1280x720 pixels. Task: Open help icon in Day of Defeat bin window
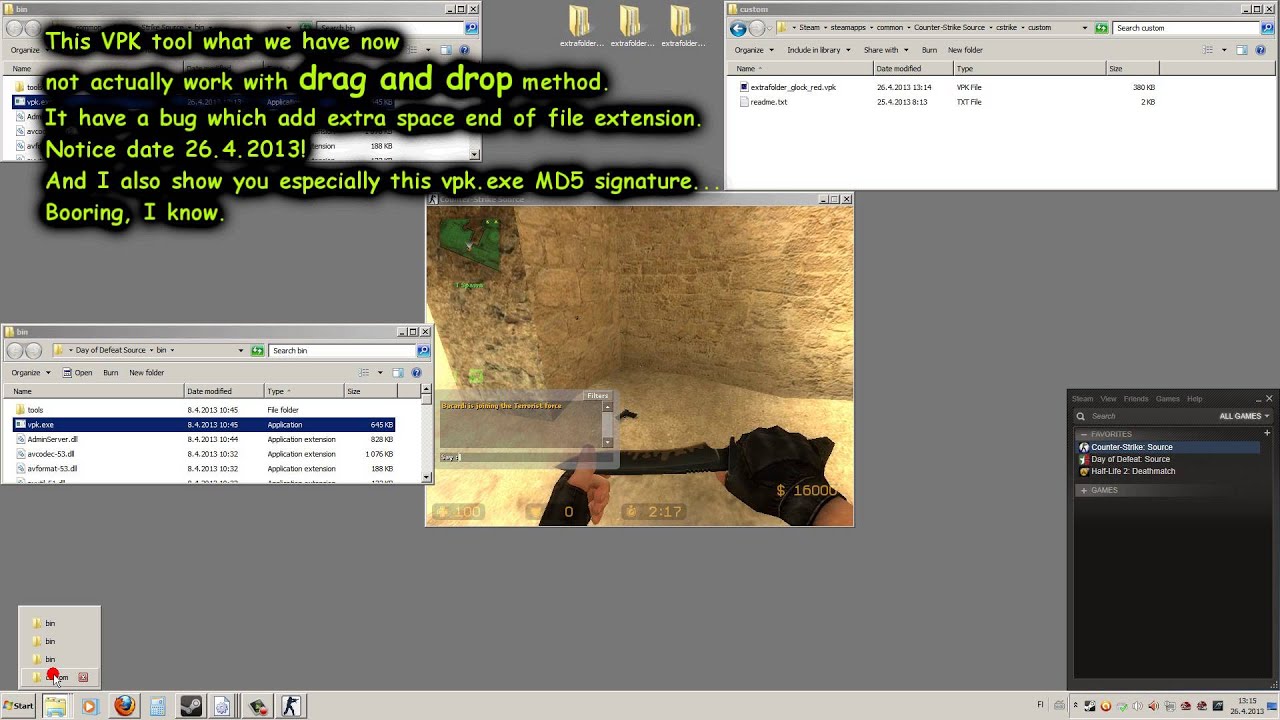pyautogui.click(x=418, y=372)
